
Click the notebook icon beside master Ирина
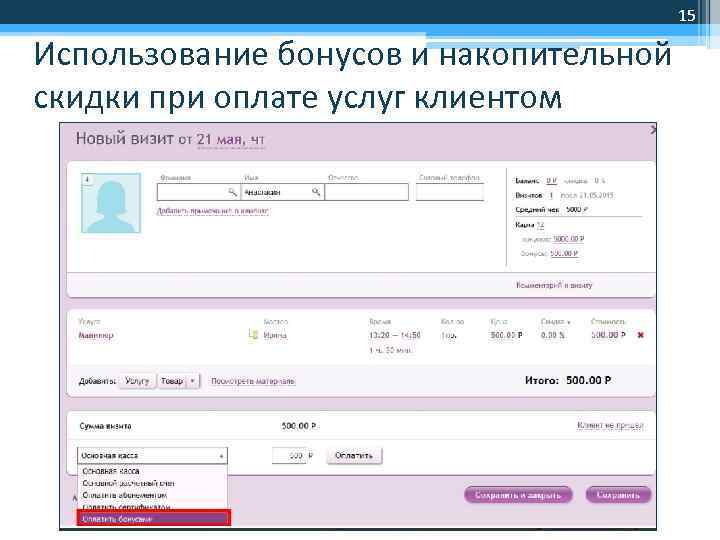click(253, 335)
